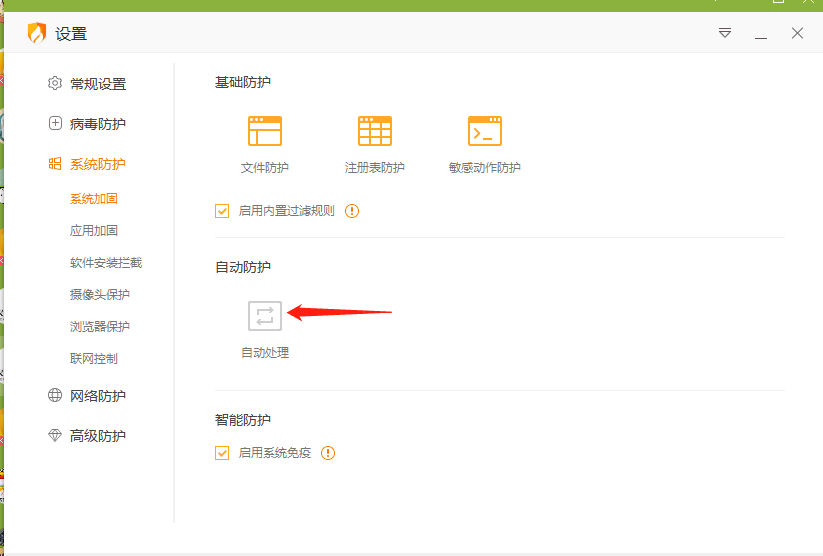This screenshot has height=556, width=823.
Task: Click the 自动处理 auto-handle icon
Action: 265,316
